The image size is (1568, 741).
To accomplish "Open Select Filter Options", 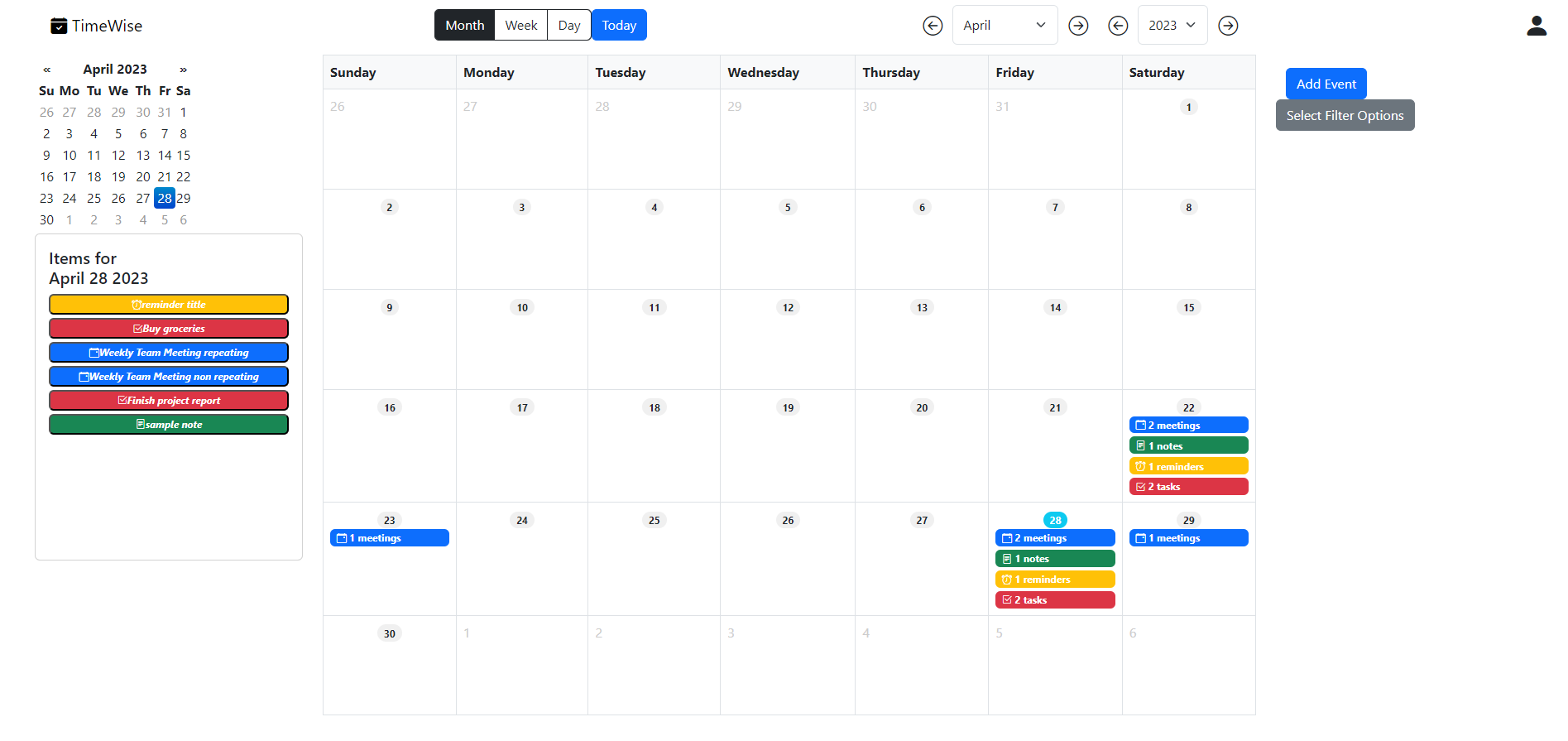I will pos(1345,115).
